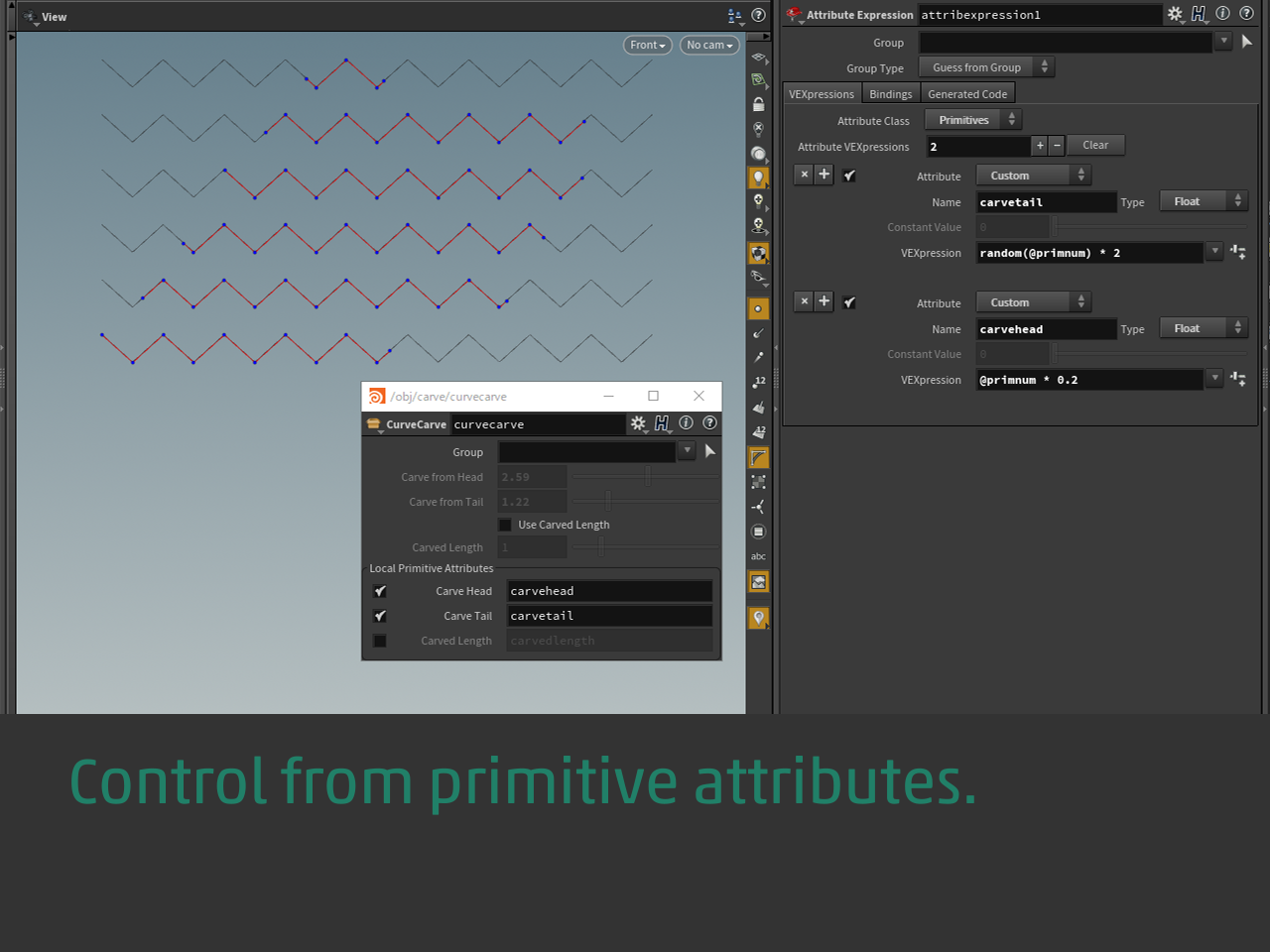Screen dimensions: 1270x952
Task: Click the carvehead Name input field
Action: pyautogui.click(x=1046, y=329)
